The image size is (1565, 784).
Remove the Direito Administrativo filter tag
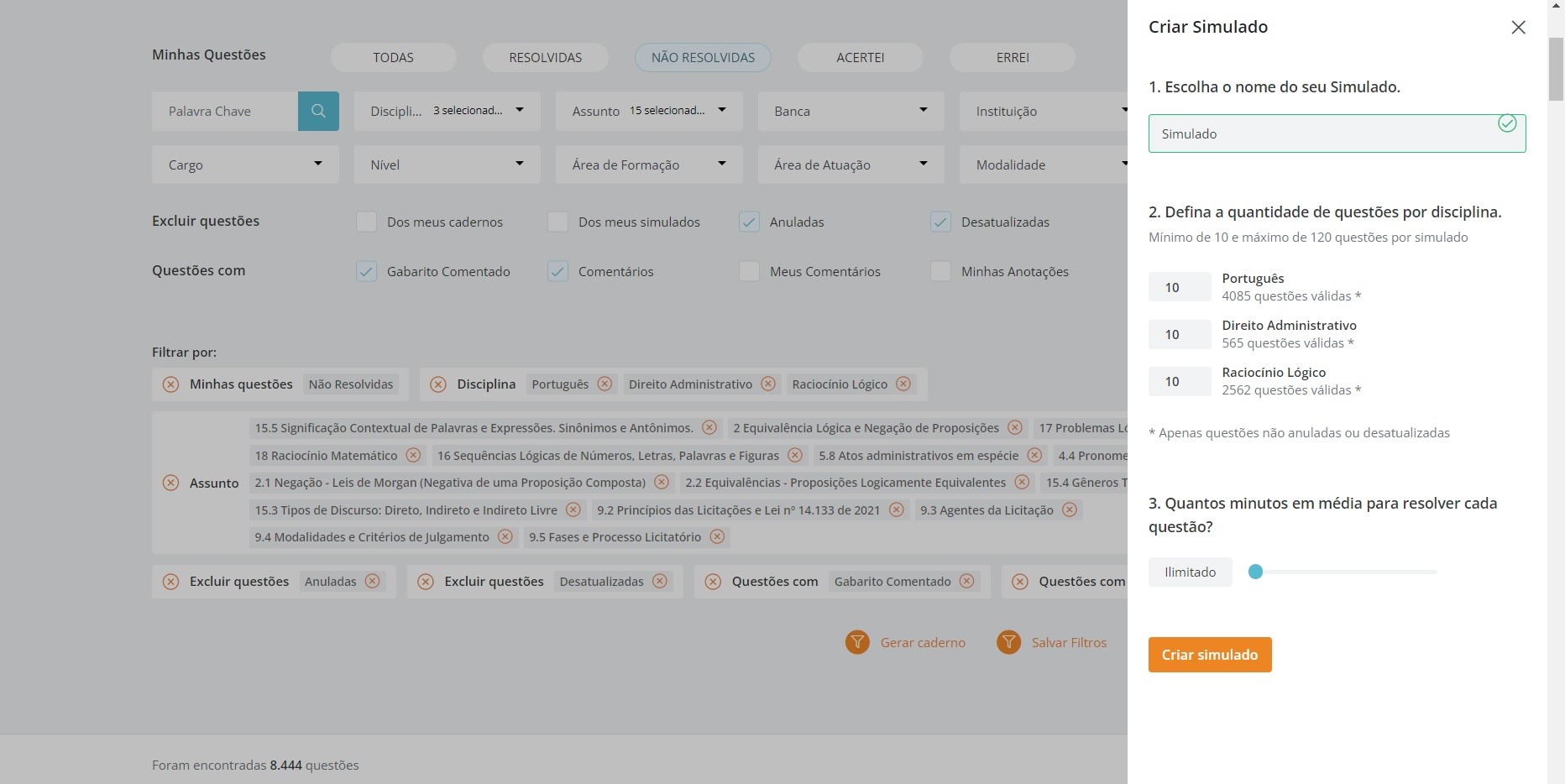[x=768, y=384]
